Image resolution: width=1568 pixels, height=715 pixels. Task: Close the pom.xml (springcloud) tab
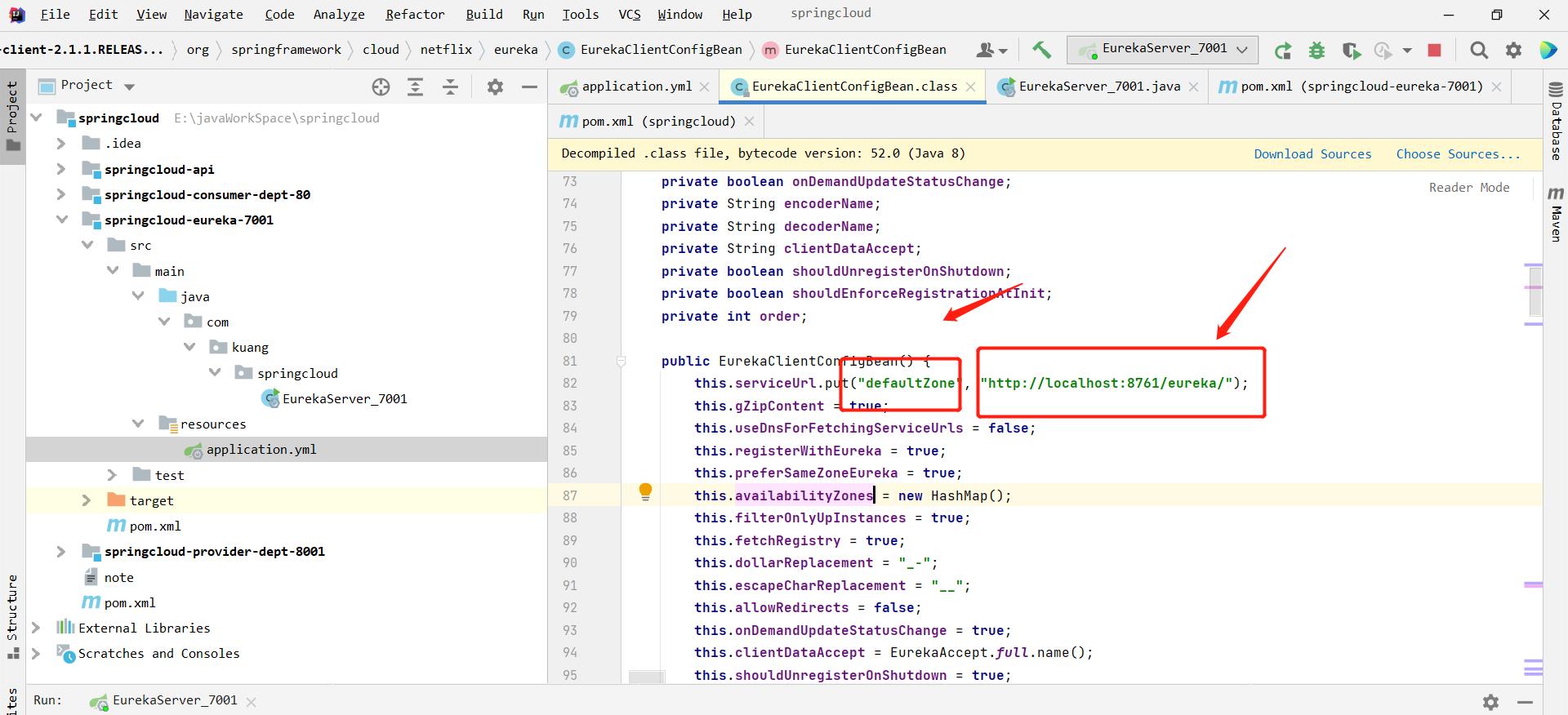click(x=749, y=122)
